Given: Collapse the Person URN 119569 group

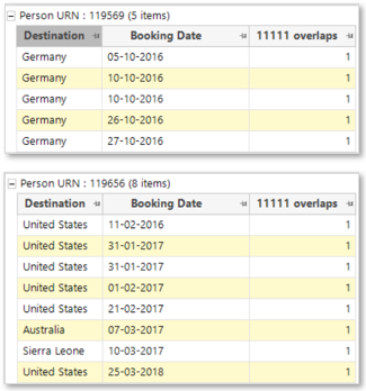Looking at the screenshot, I should coord(12,16).
